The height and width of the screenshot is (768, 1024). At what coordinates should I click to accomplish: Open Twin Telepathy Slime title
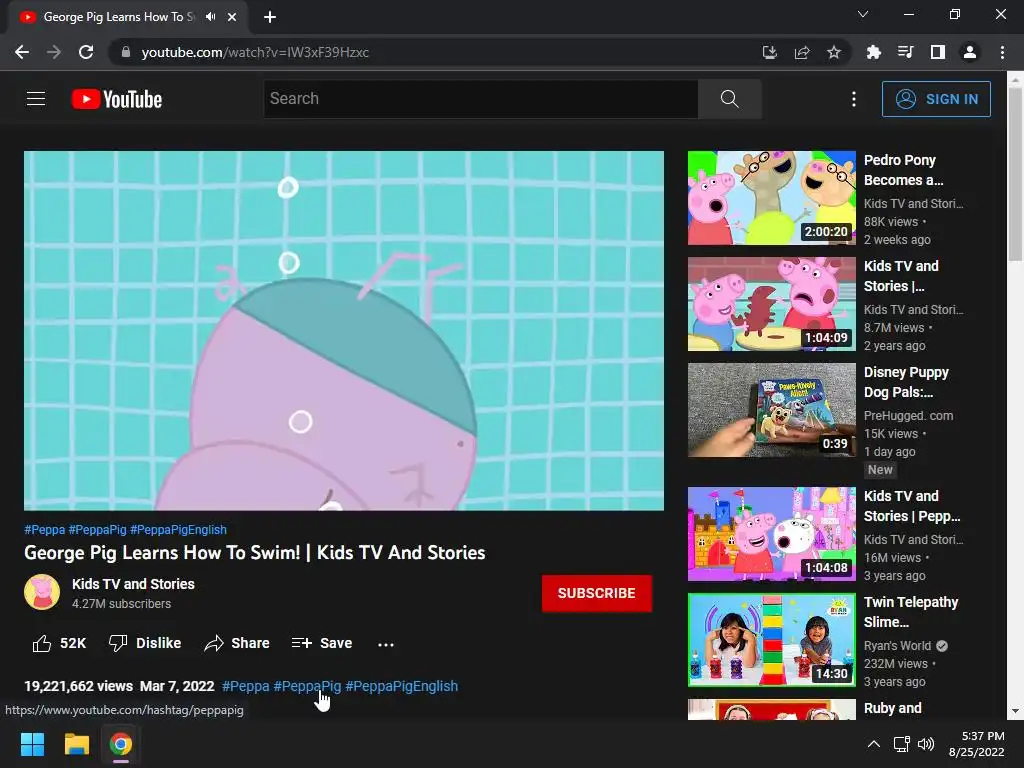[911, 612]
